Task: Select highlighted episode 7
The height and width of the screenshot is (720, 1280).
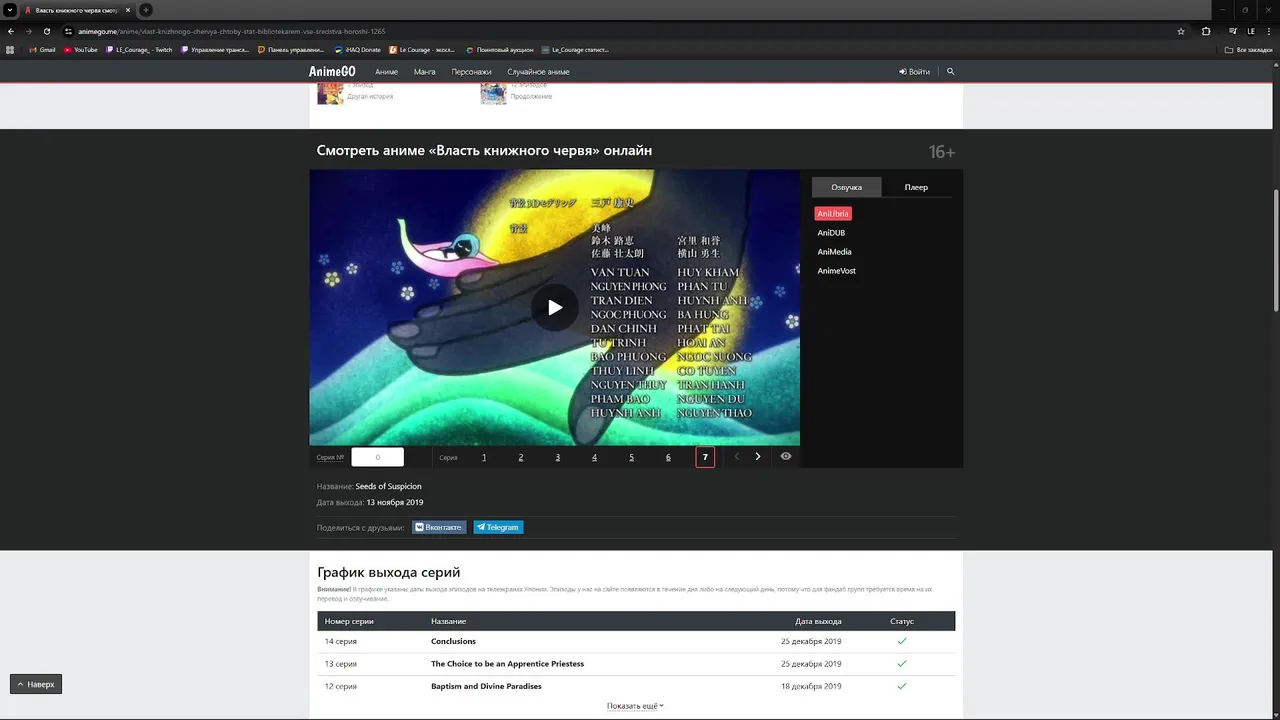Action: coord(705,457)
